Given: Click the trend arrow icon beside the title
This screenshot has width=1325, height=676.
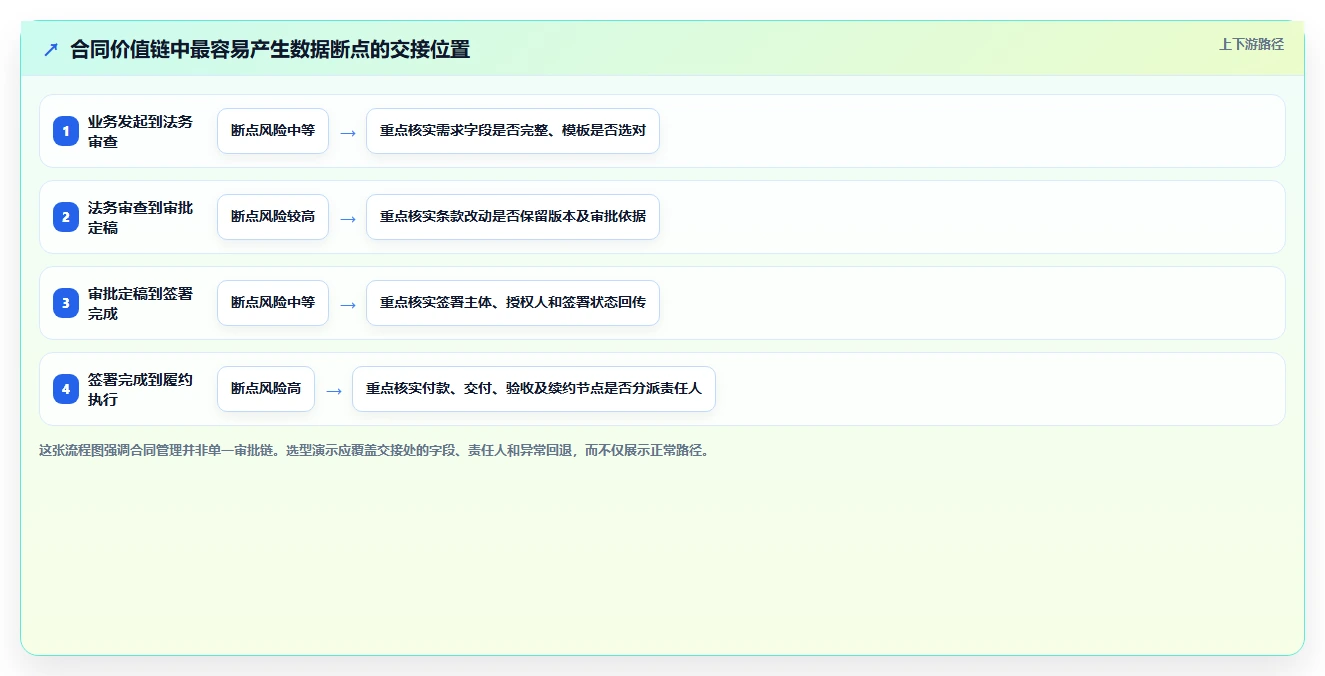Looking at the screenshot, I should pos(51,49).
